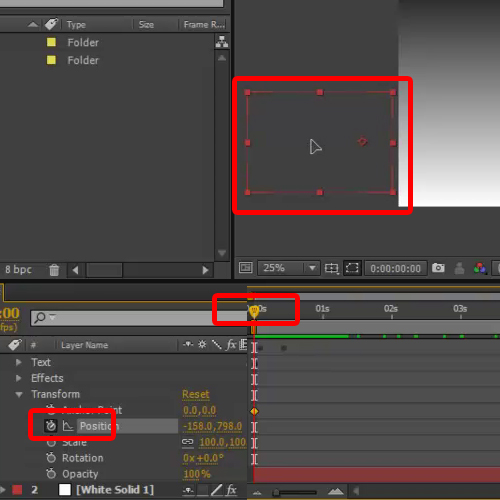Screen dimensions: 500x500
Task: Take a snapshot with the camera icon
Action: [x=438, y=268]
